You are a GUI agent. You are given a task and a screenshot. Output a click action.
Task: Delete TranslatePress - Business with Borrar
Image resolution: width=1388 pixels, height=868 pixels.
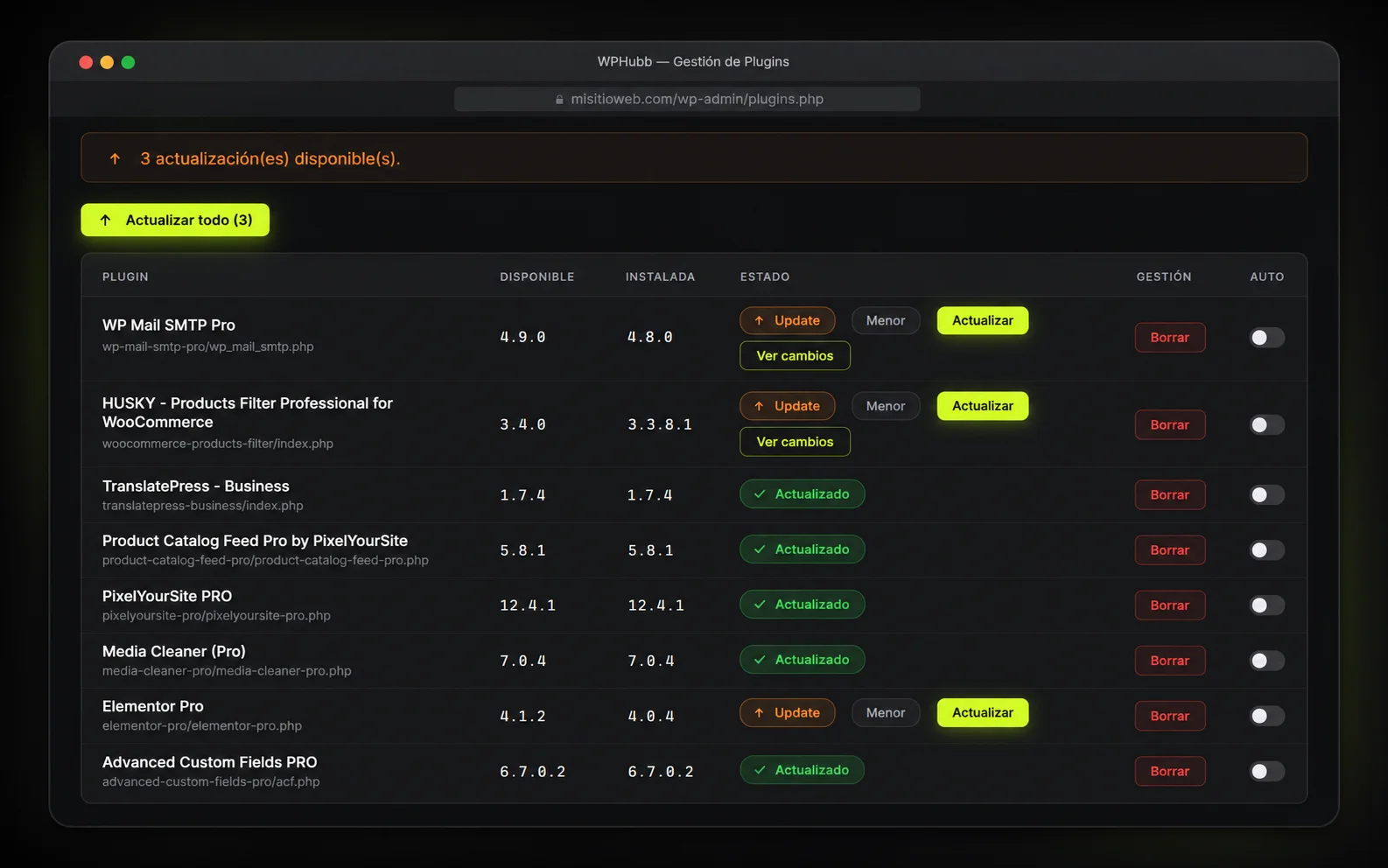(1170, 494)
